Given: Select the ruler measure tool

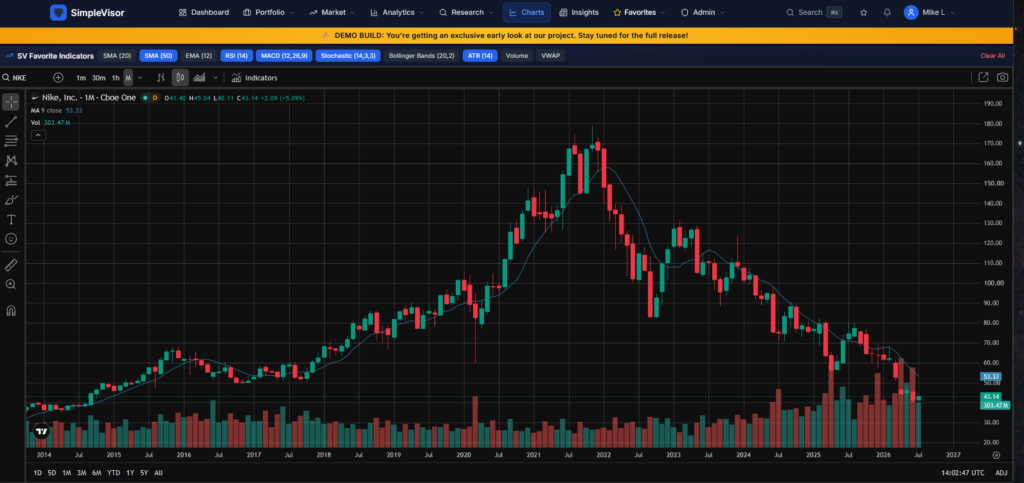Looking at the screenshot, I should [x=11, y=264].
